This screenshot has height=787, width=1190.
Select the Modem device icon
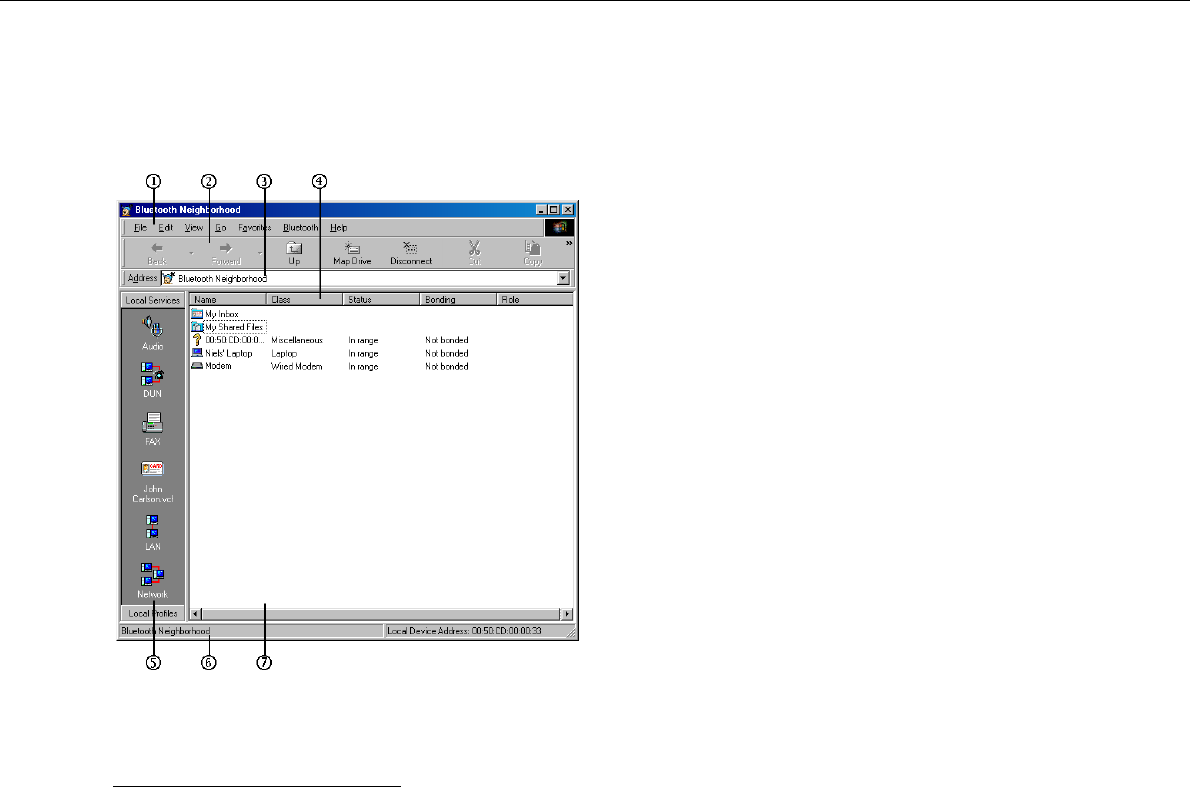coord(197,366)
